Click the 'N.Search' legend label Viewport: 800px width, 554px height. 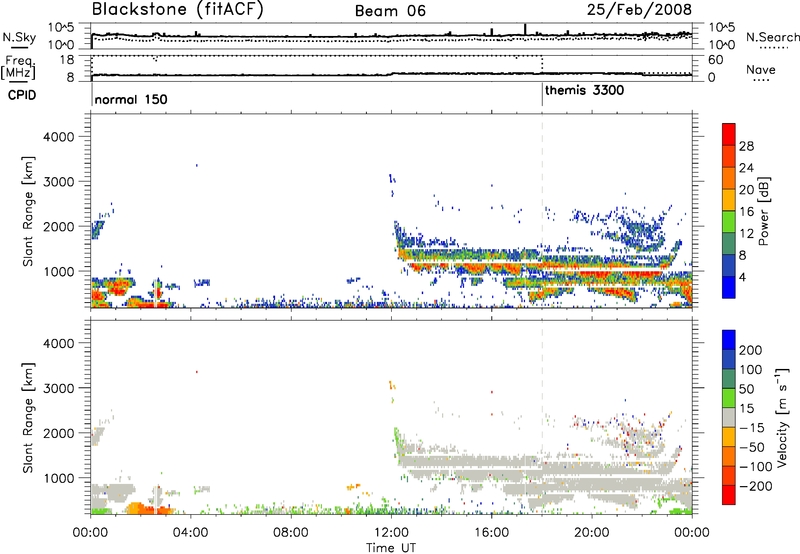pyautogui.click(x=773, y=37)
